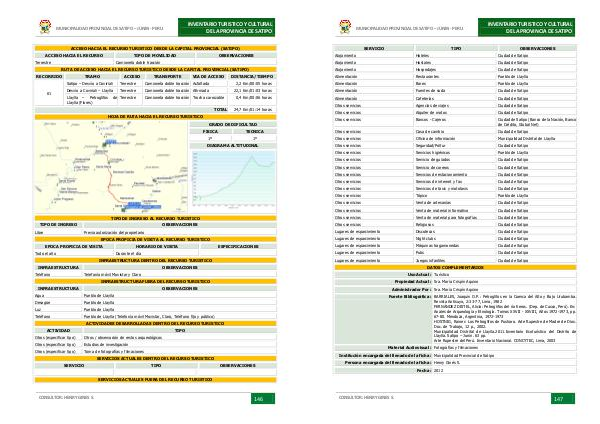Click the "DISTANCIA/TIEMPO" column header

tap(252, 77)
